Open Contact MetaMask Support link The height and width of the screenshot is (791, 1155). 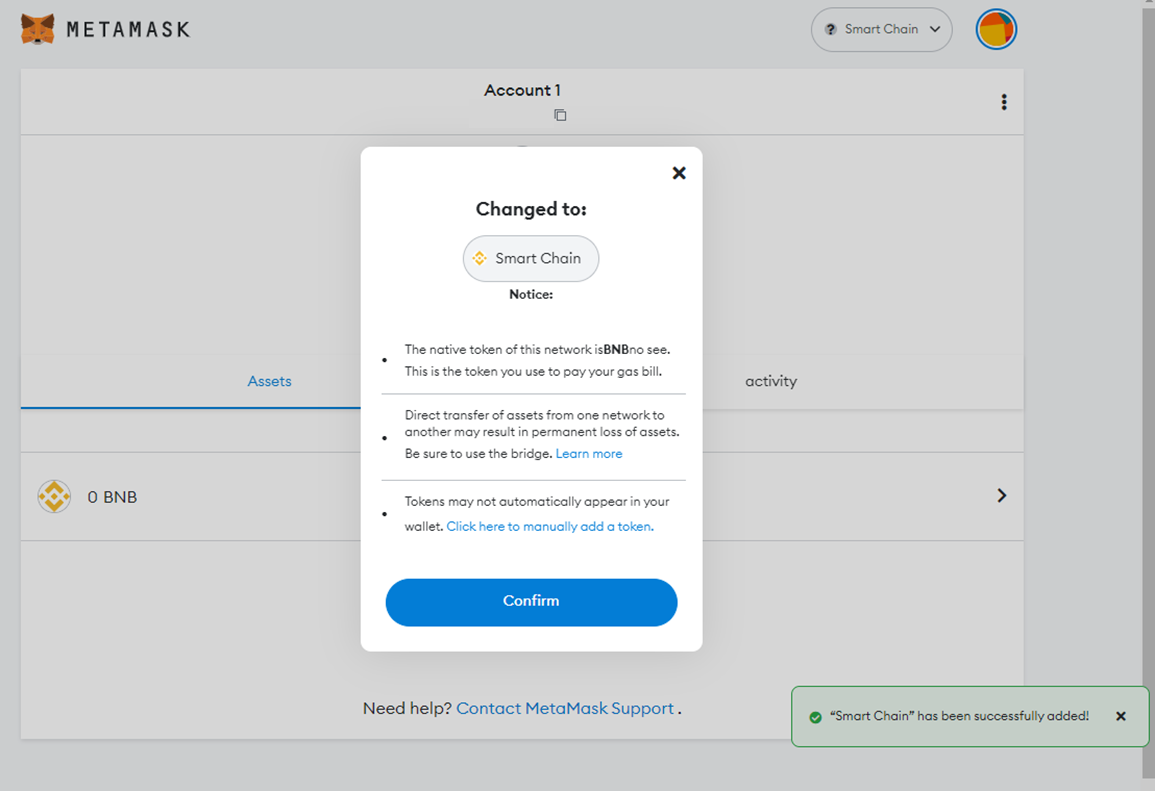click(565, 708)
